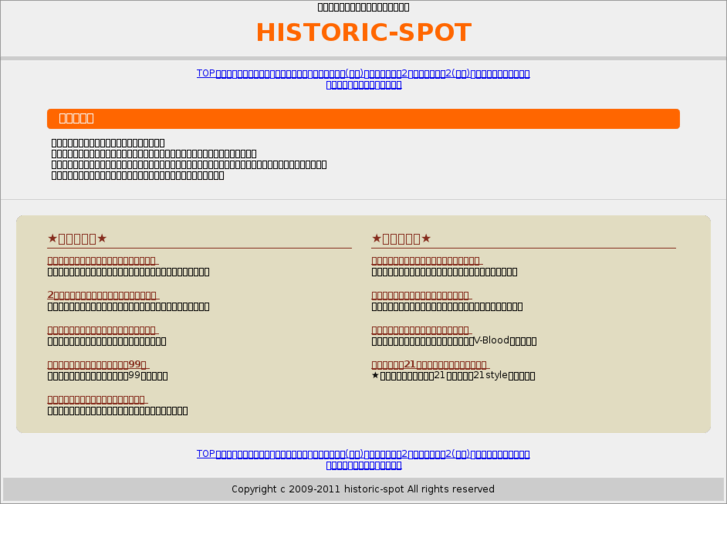Open the TOP link in upper navigation
The width and height of the screenshot is (727, 545).
206,73
